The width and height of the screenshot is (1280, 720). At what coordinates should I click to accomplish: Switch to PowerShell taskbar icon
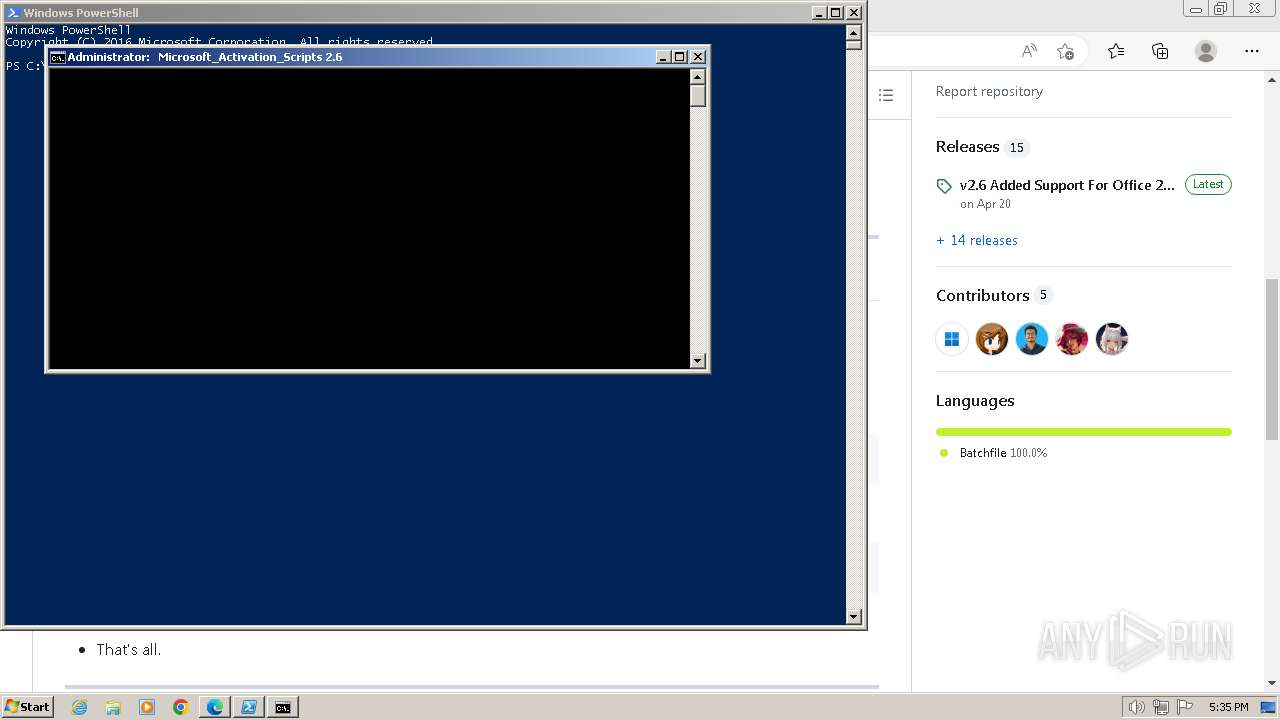coord(249,707)
